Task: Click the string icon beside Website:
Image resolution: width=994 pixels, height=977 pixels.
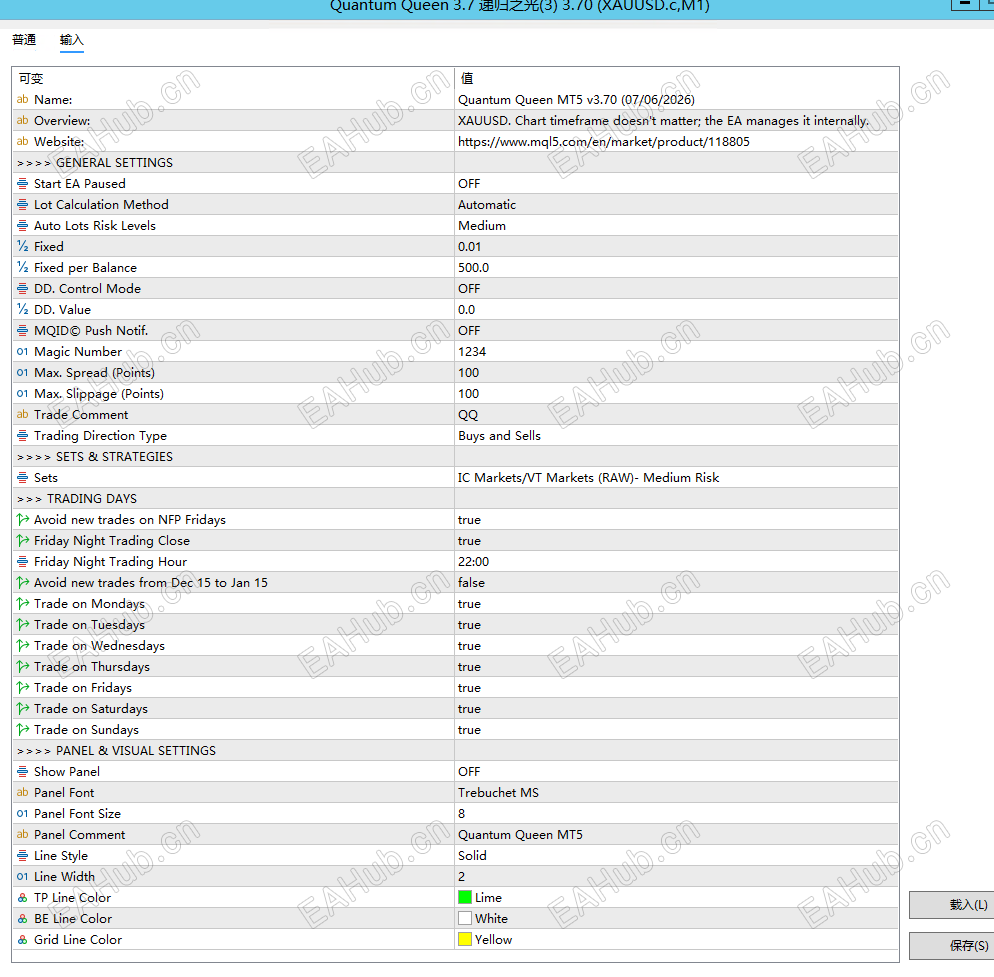Action: (22, 141)
